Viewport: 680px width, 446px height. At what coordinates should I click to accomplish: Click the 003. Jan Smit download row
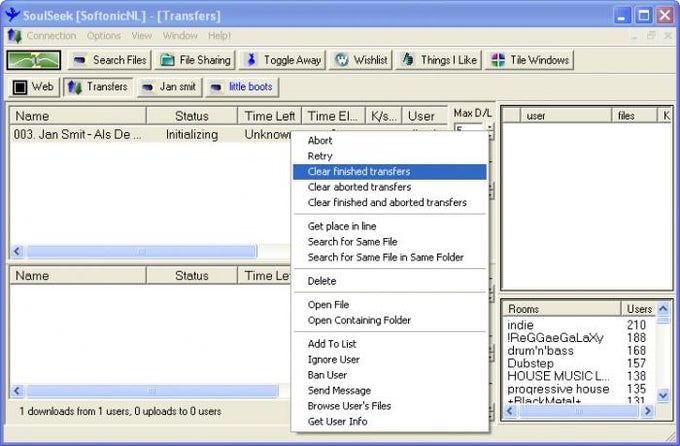(150, 134)
